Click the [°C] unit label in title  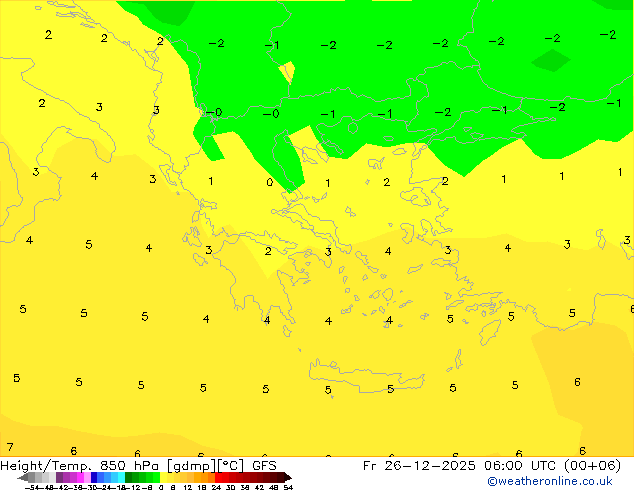[x=230, y=466]
